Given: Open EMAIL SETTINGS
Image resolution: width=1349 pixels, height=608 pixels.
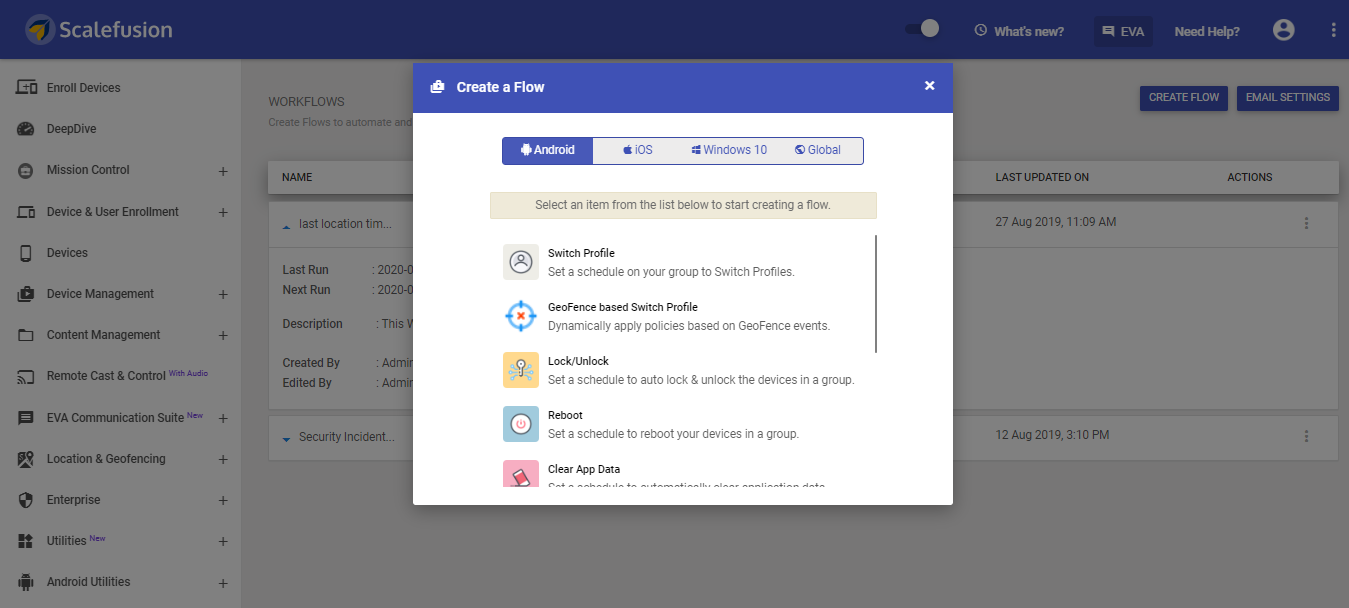Looking at the screenshot, I should pos(1288,98).
